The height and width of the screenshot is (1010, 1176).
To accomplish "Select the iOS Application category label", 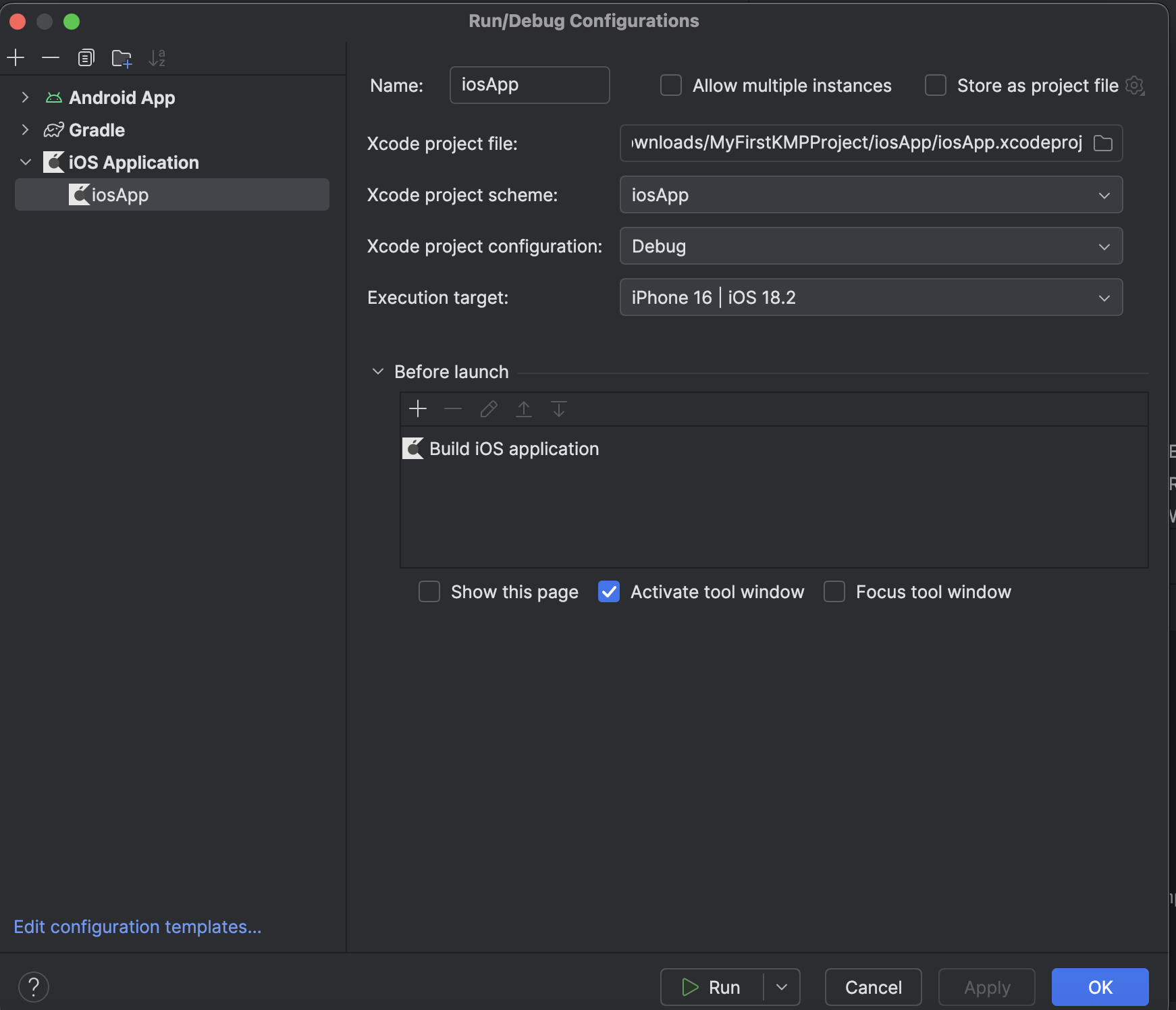I will pyautogui.click(x=134, y=163).
